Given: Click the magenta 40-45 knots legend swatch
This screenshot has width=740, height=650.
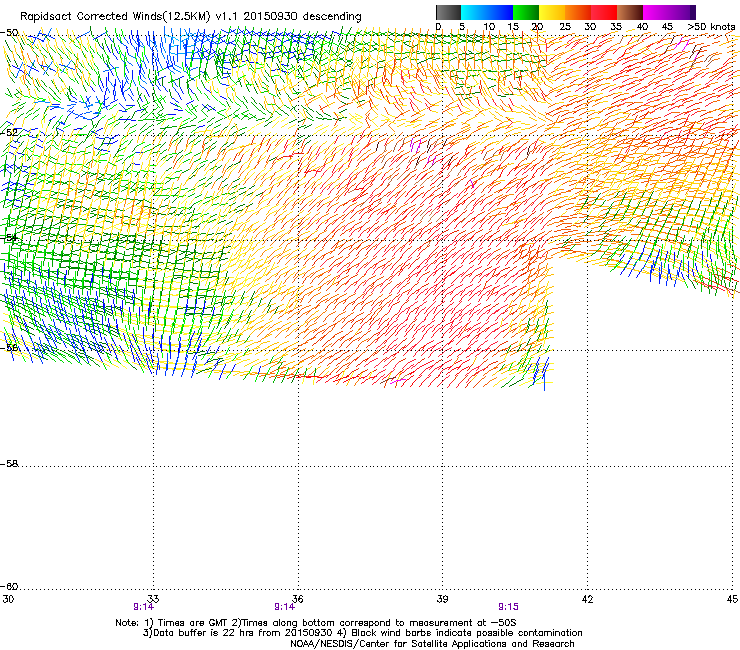Looking at the screenshot, I should coord(656,12).
